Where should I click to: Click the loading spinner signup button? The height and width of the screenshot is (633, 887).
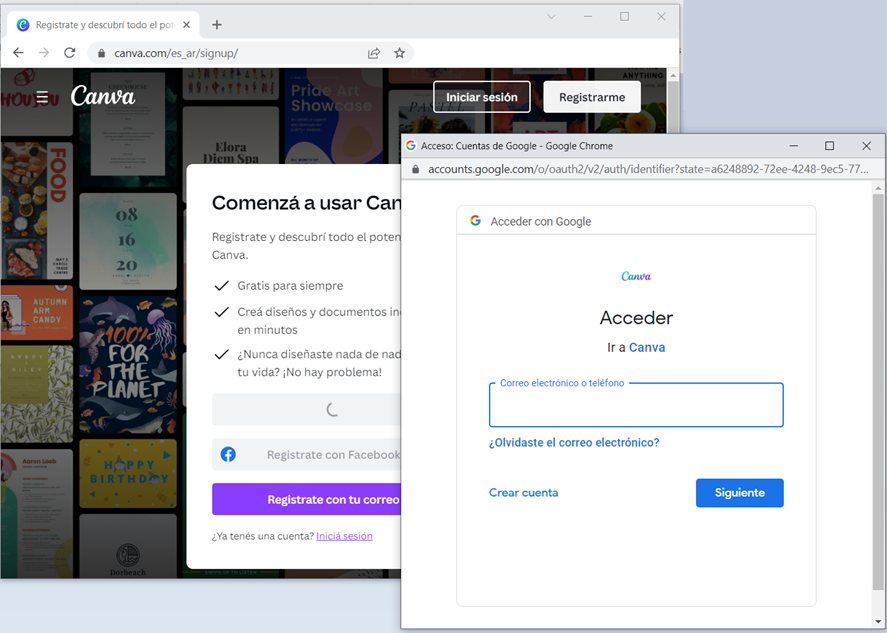(x=307, y=409)
